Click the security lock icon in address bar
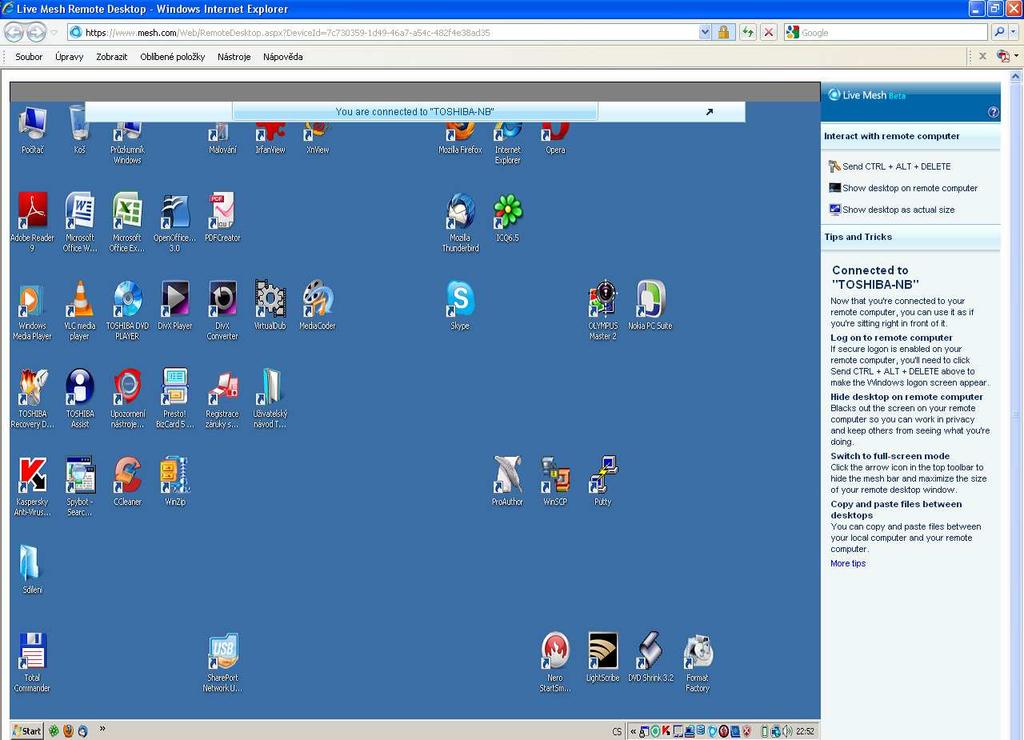1024x740 pixels. pyautogui.click(x=724, y=32)
